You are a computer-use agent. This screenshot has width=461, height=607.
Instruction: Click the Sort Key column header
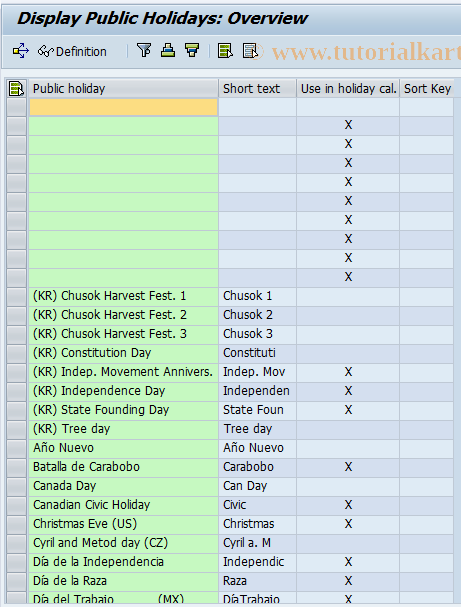point(427,89)
